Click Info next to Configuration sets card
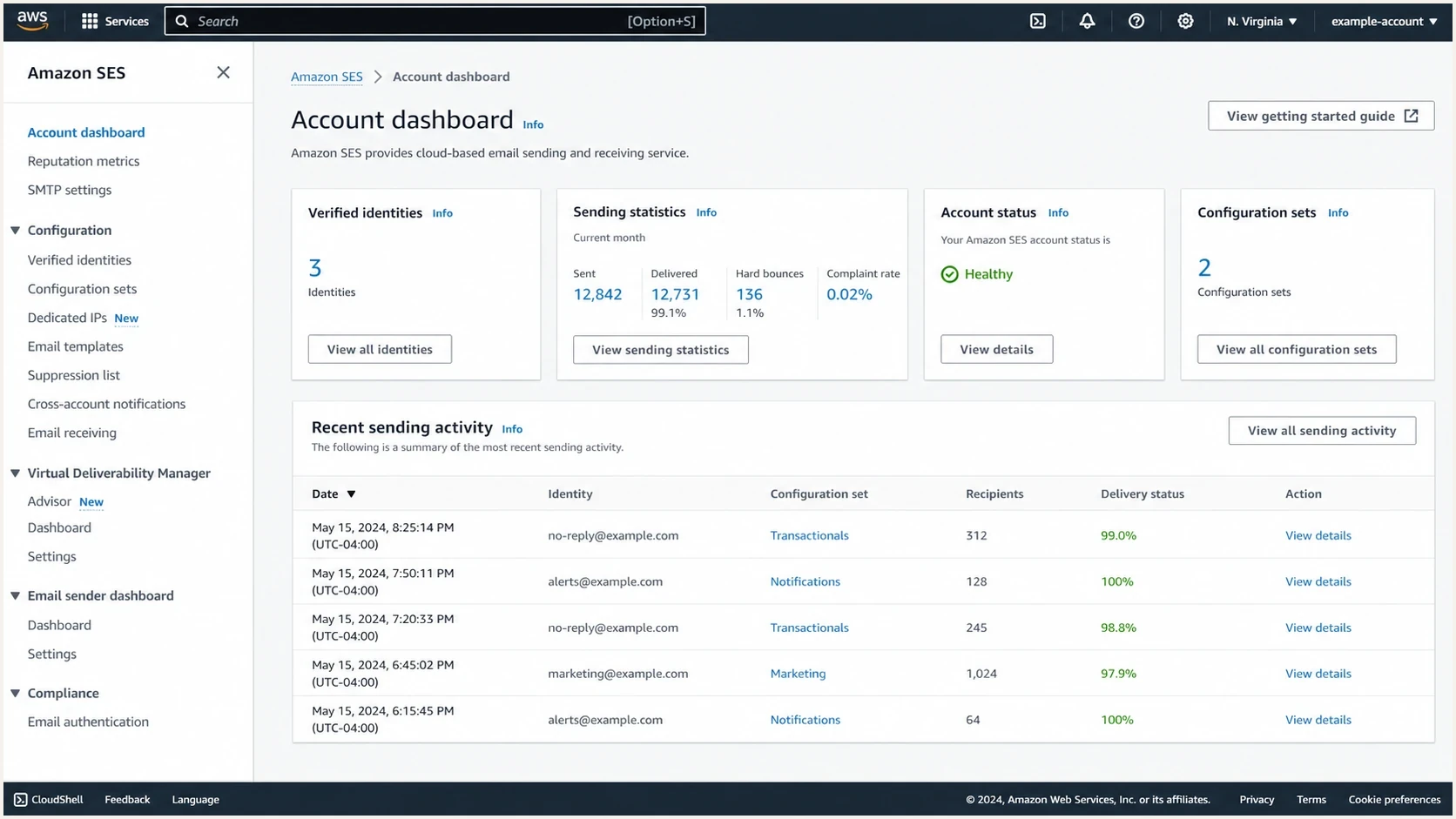 (1338, 212)
